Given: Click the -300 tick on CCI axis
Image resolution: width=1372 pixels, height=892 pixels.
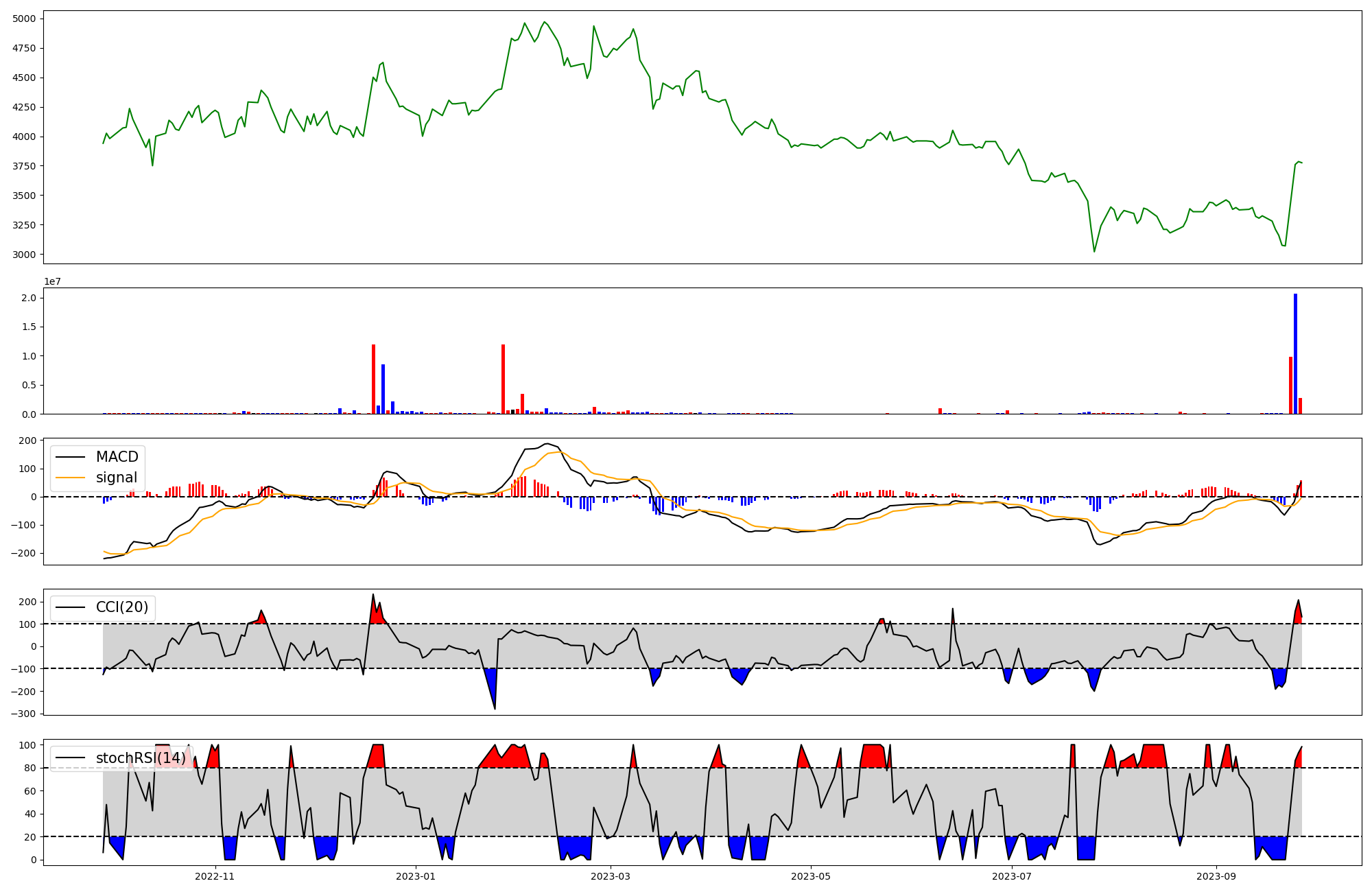Looking at the screenshot, I should point(23,714).
